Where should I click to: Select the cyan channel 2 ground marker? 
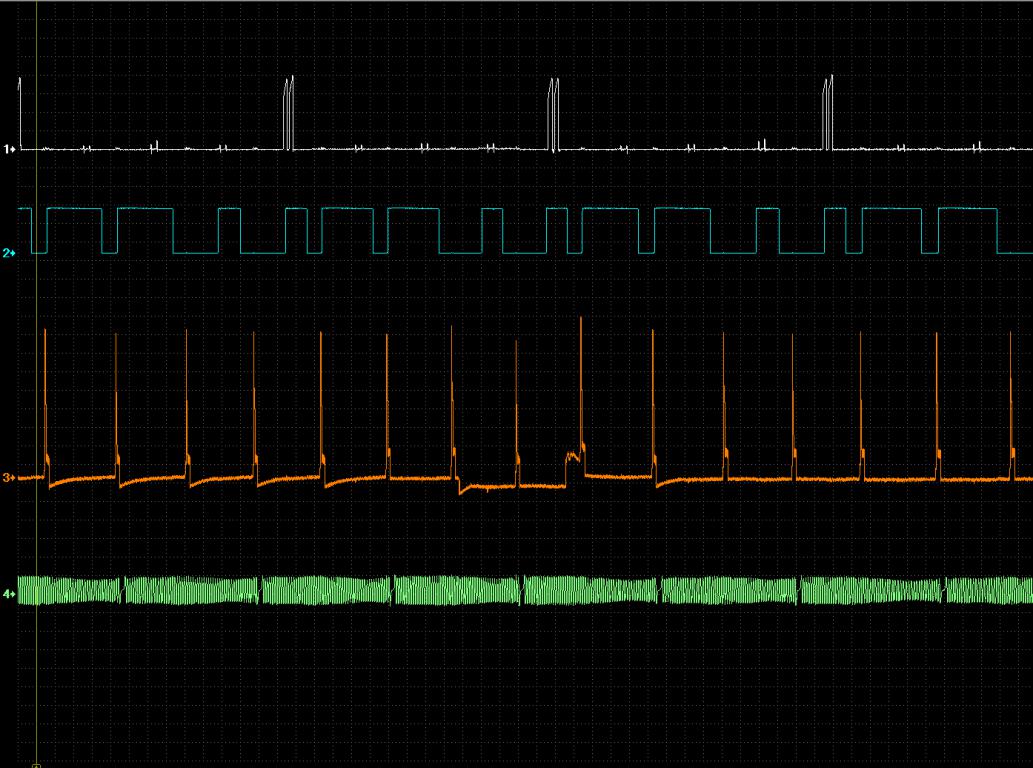tap(9, 253)
